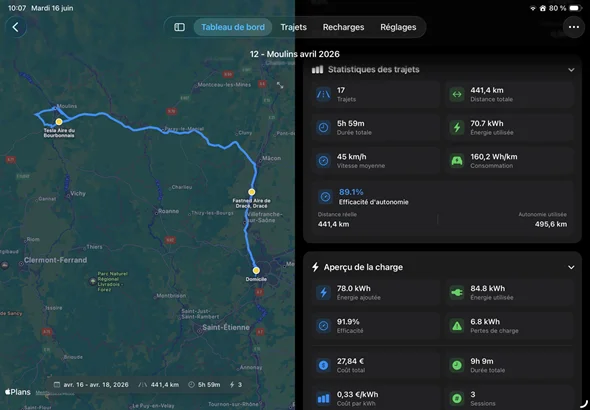Click the 70.7 kWh energy bolt icon
This screenshot has height=410, width=590.
click(x=457, y=128)
